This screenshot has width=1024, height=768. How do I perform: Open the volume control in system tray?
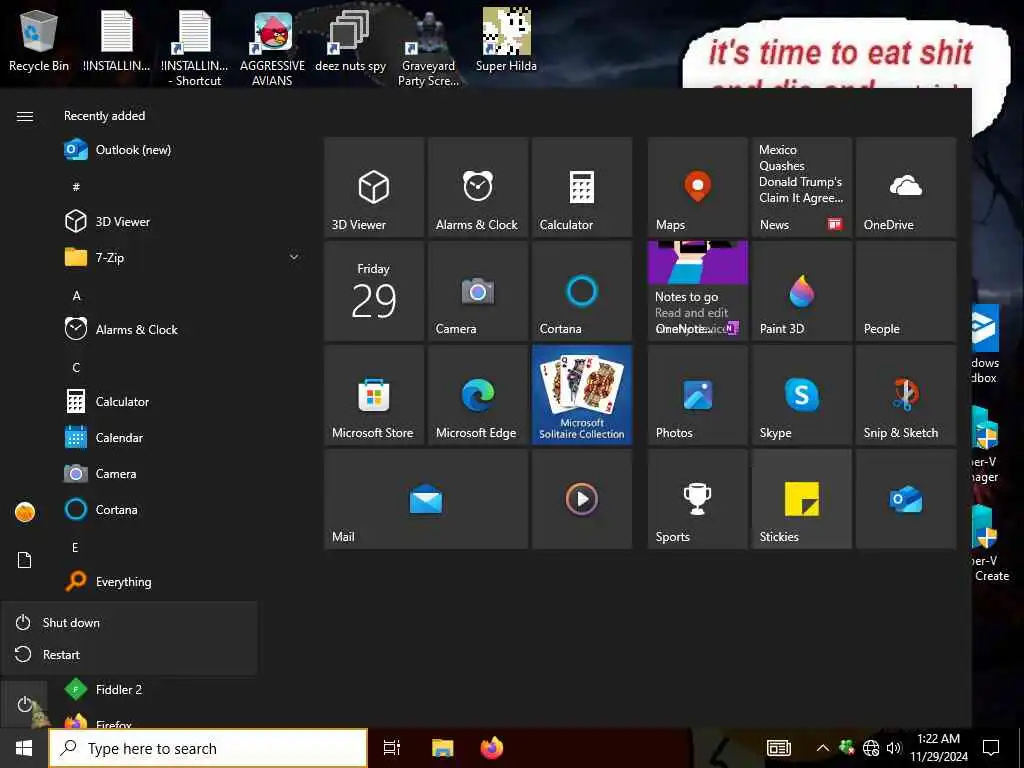point(894,748)
